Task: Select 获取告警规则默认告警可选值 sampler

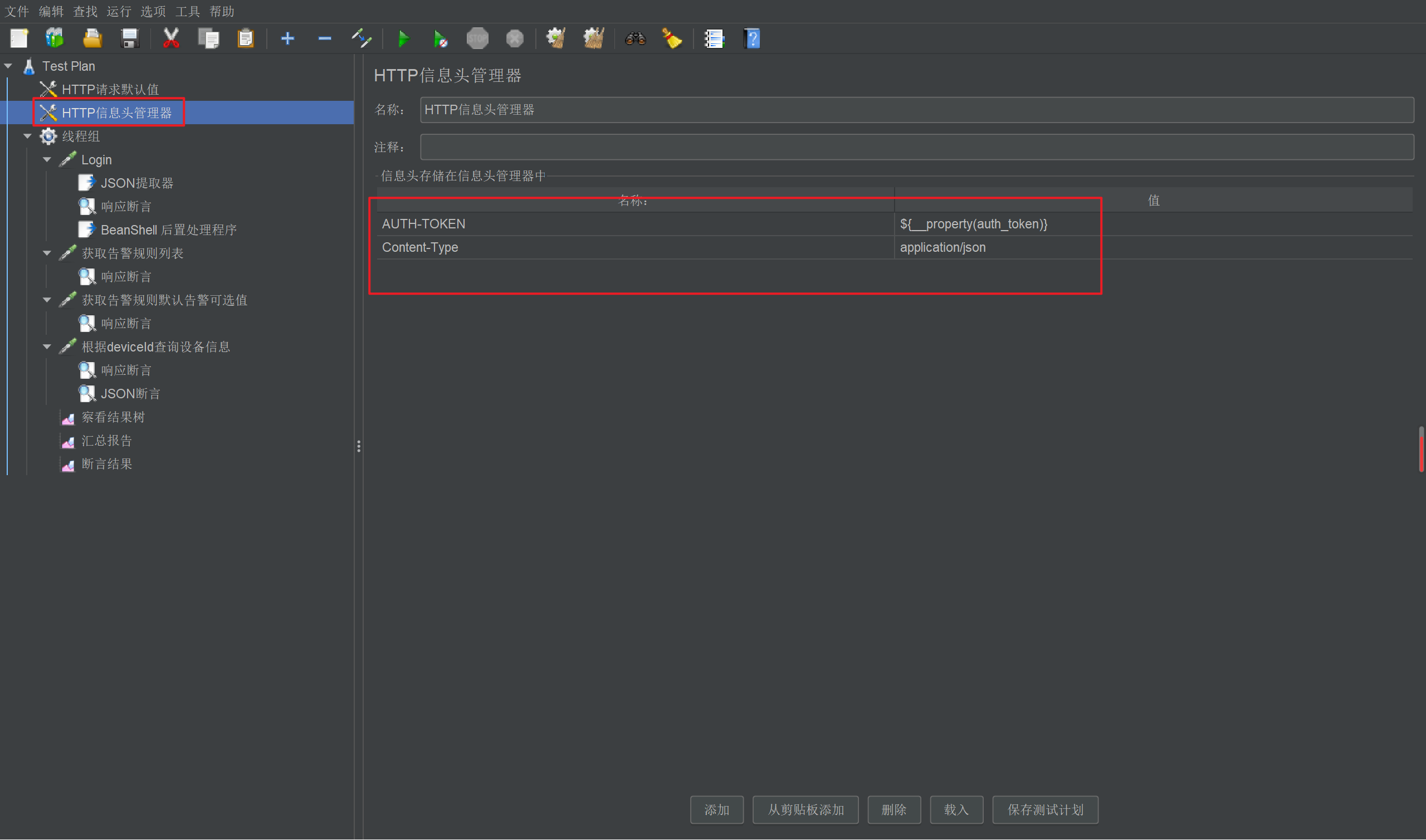Action: point(165,300)
